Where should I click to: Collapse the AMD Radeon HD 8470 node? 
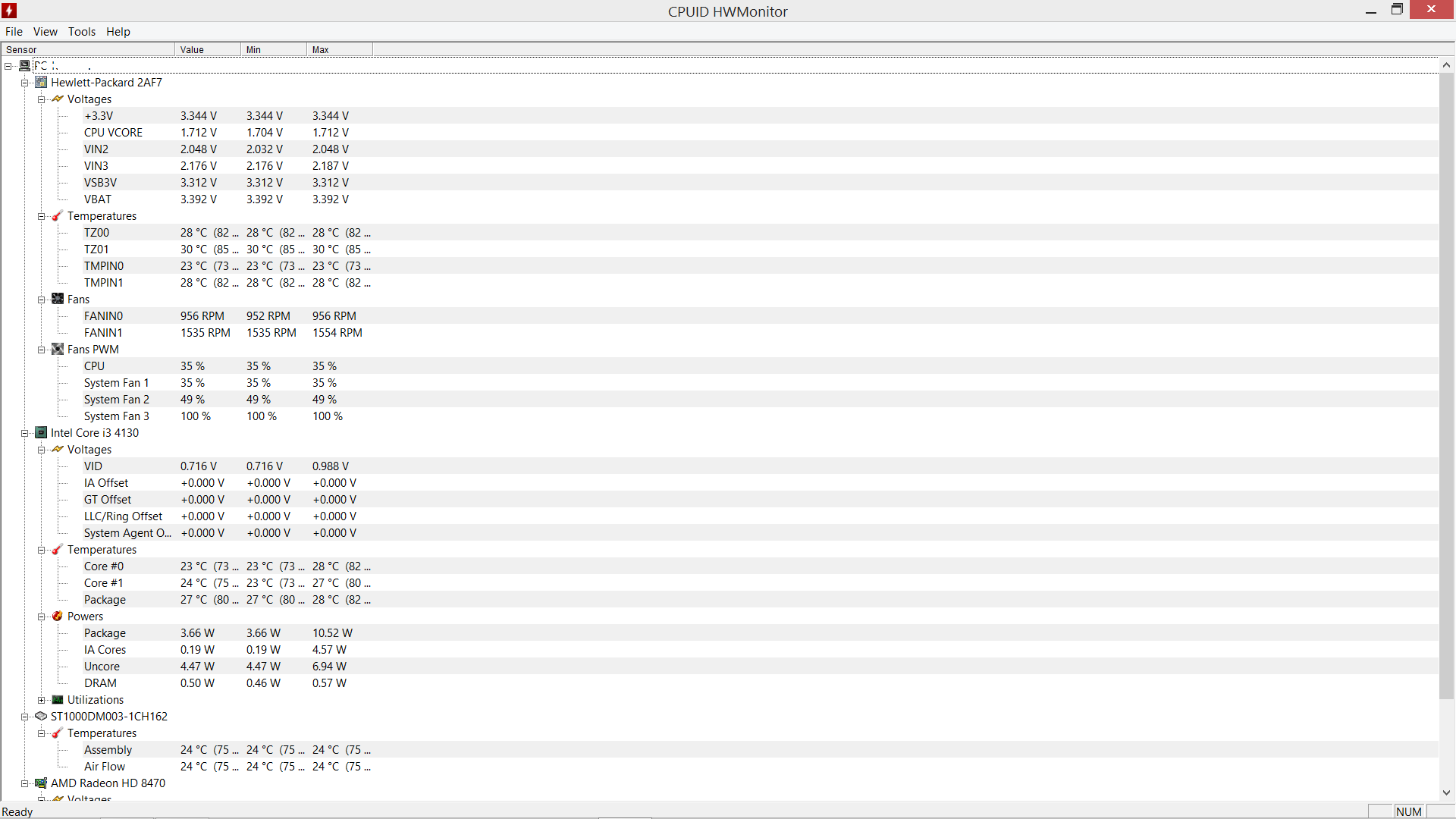(25, 783)
